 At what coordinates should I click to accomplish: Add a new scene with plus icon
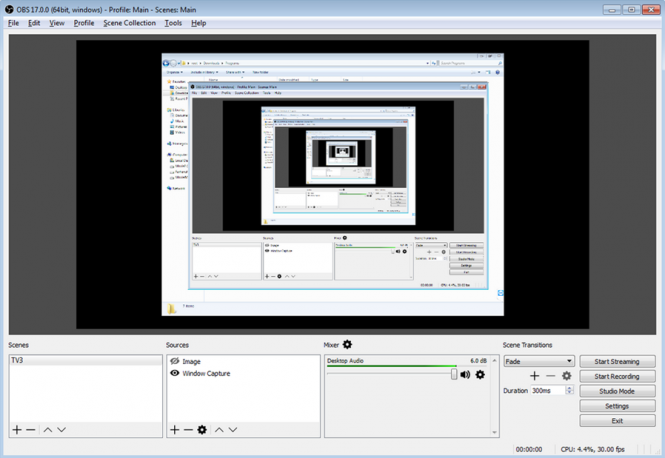pos(17,429)
